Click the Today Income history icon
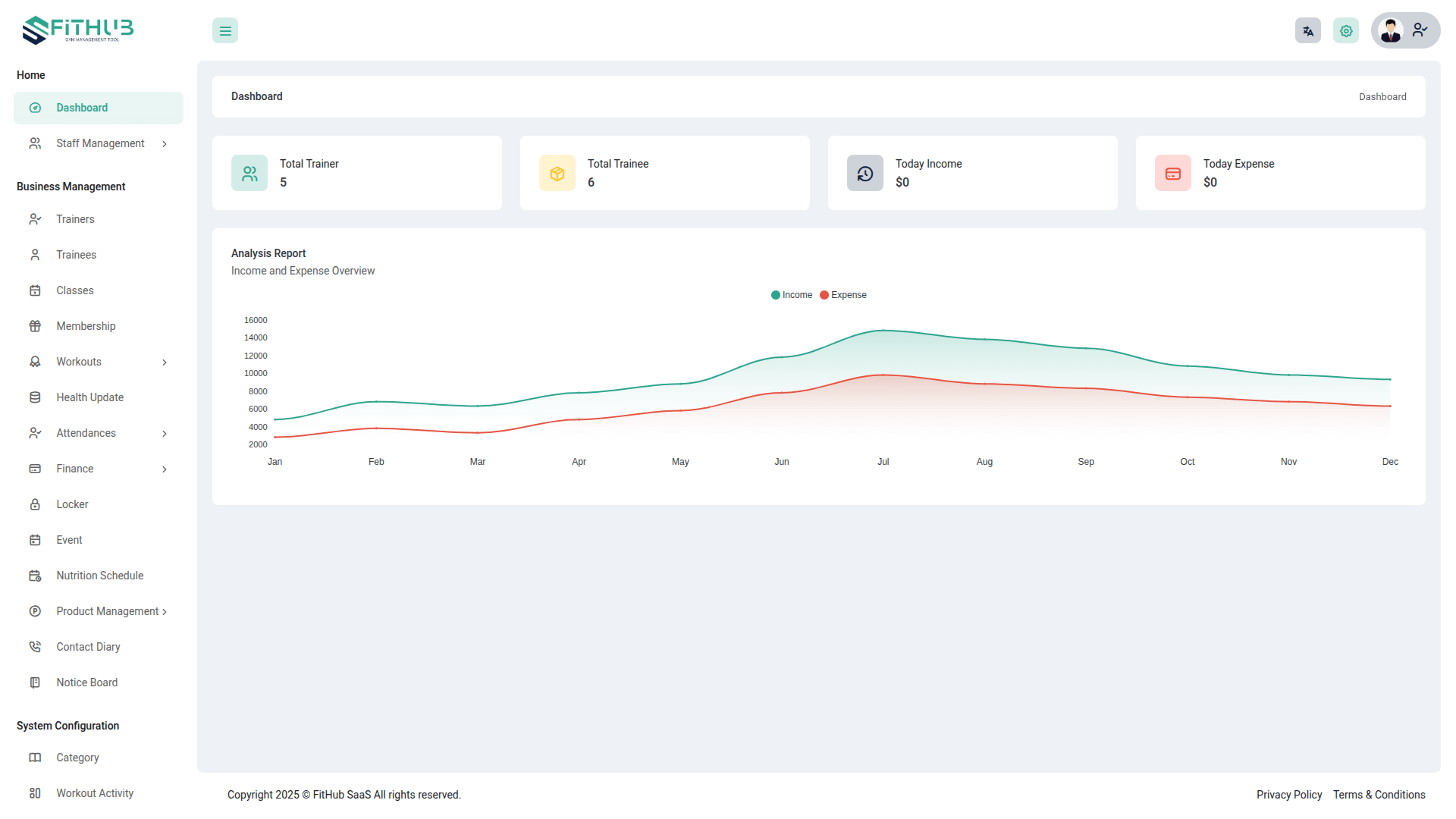 [865, 174]
